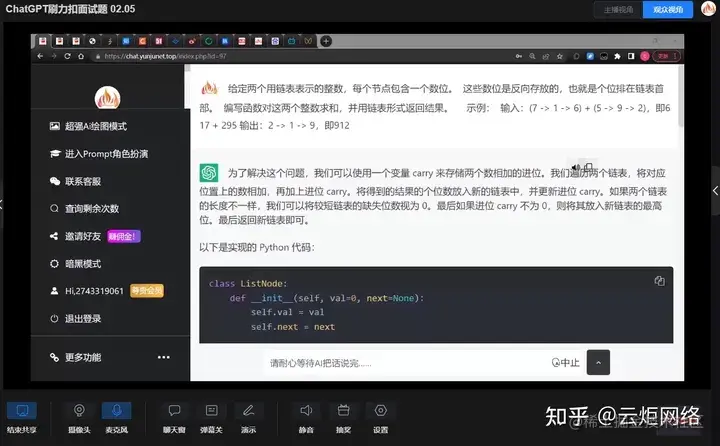Expand the right side panel arrow
Viewport: 720px width, 446px height.
click(x=715, y=190)
